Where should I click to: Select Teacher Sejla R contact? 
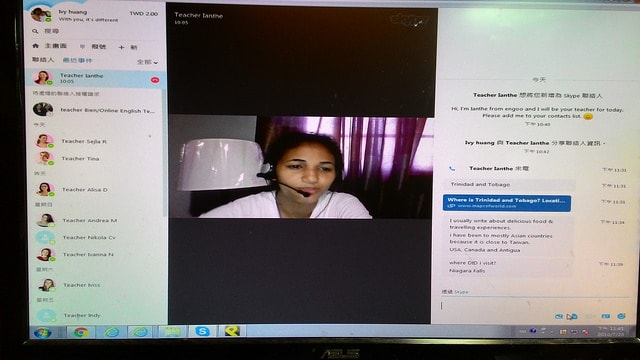[95, 141]
